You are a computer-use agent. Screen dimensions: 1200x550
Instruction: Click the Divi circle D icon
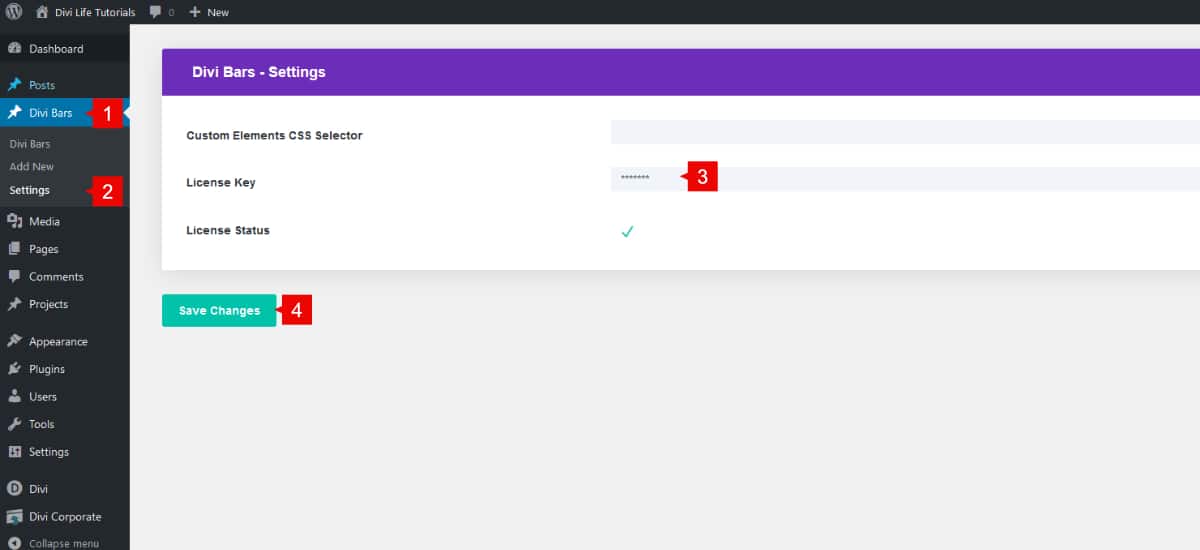pyautogui.click(x=14, y=489)
